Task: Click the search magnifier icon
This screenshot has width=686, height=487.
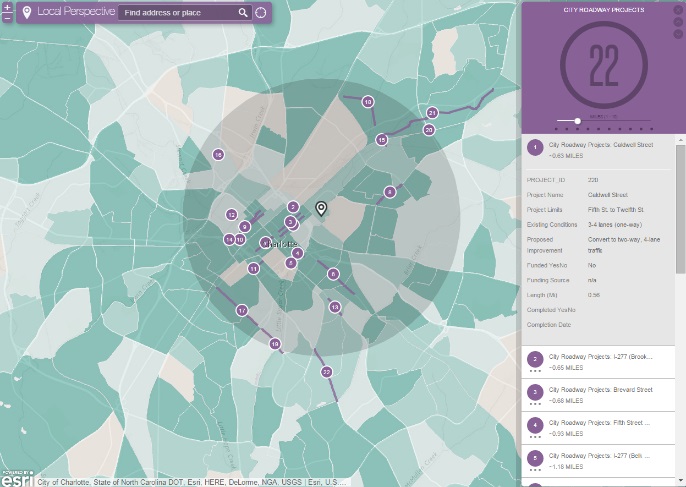Action: (x=243, y=13)
